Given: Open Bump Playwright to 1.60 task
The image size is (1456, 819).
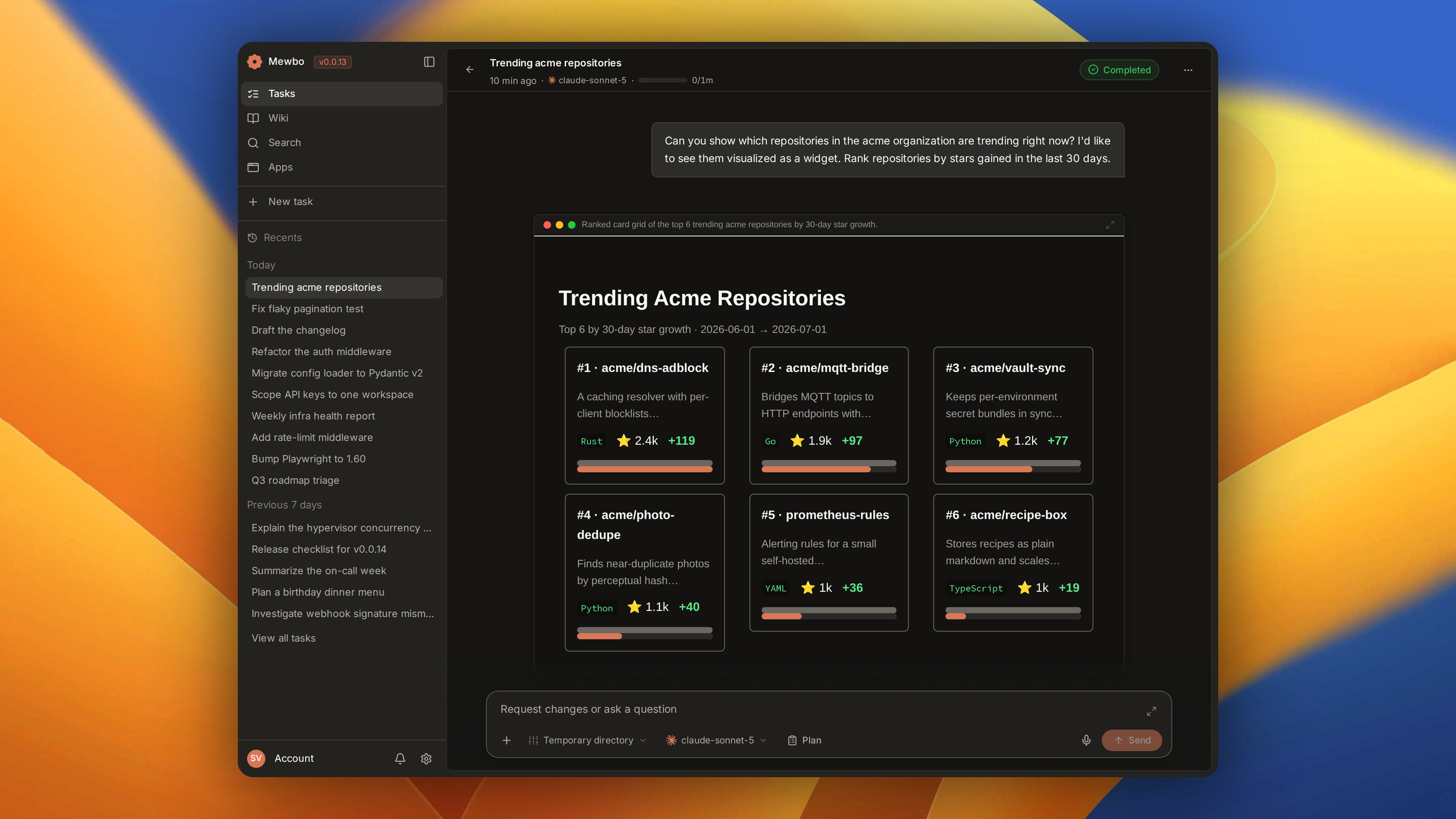Looking at the screenshot, I should (x=344, y=459).
